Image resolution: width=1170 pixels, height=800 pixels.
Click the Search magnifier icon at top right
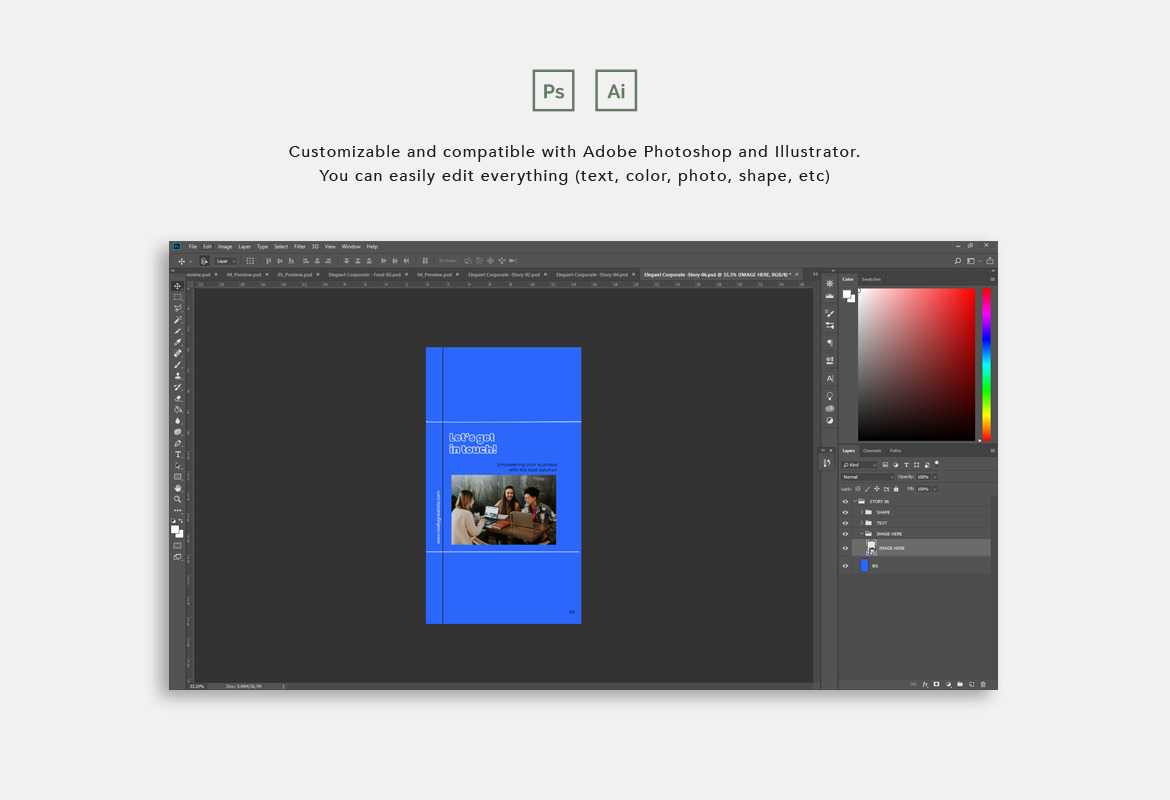point(957,261)
